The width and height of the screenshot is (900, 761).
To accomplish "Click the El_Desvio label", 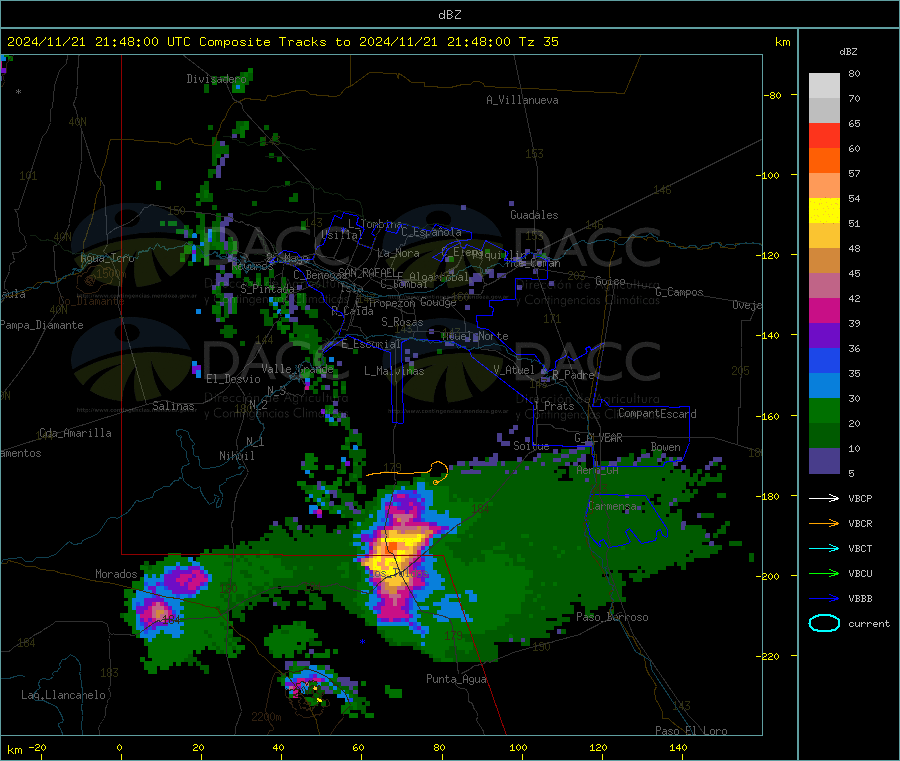I will [x=233, y=379].
